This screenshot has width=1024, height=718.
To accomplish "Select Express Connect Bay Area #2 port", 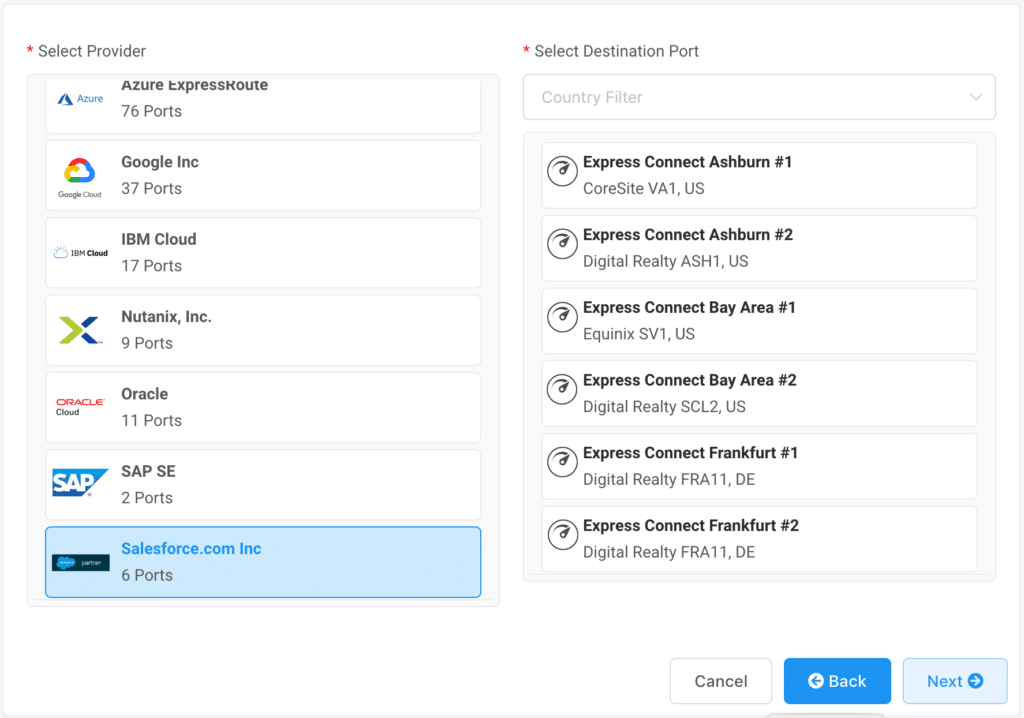I will click(759, 393).
